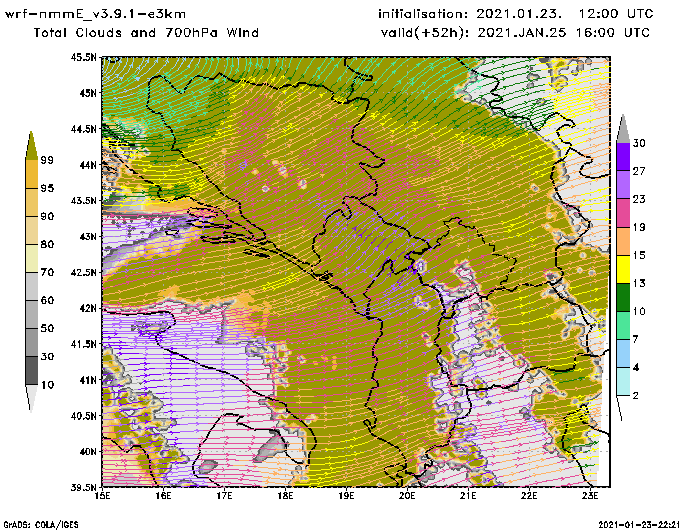The height and width of the screenshot is (530, 700).
Task: Click the 43N latitude label
Action: tap(88, 236)
